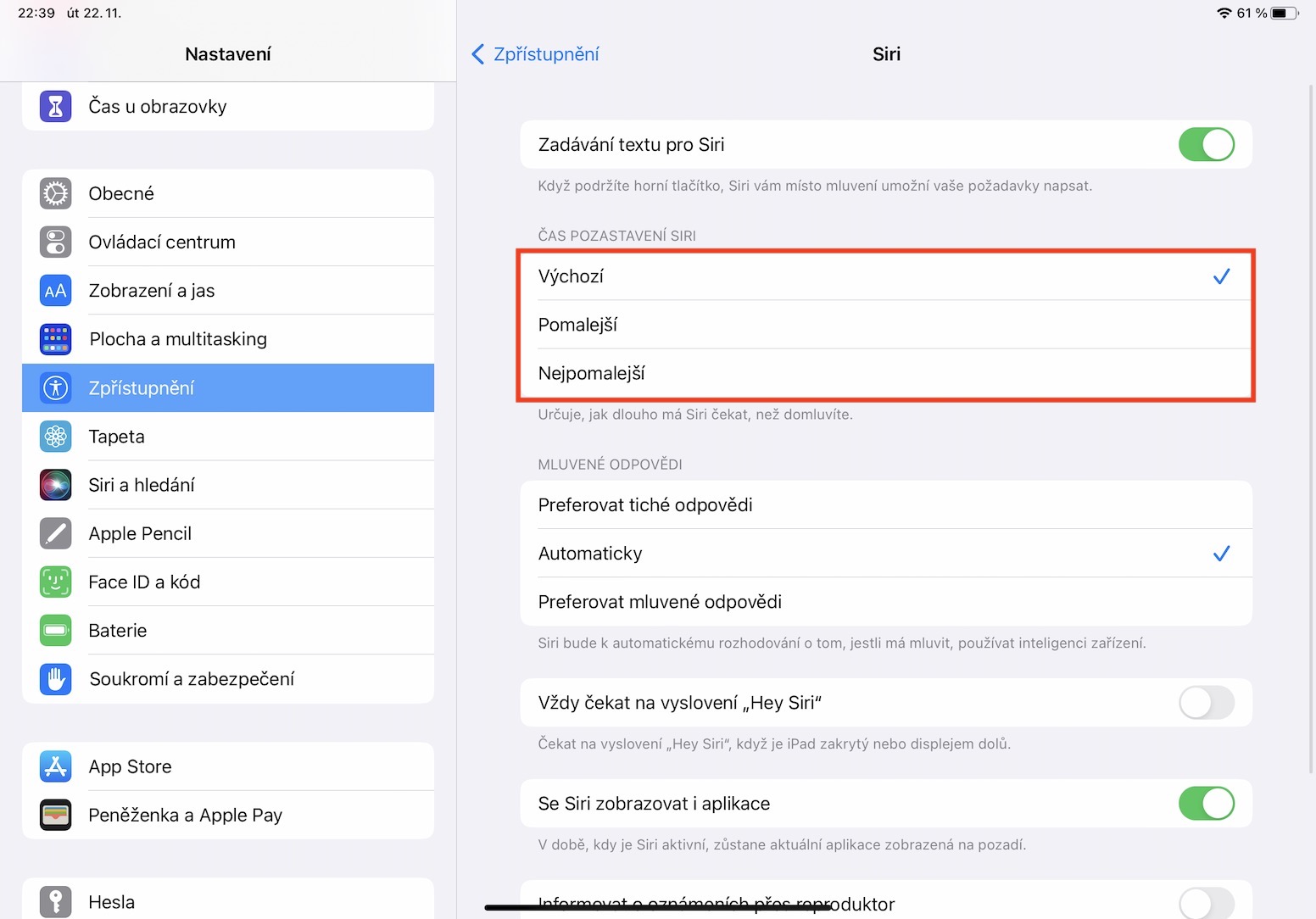Tap the Soukromí a zabezpečení hand icon
This screenshot has height=919, width=1316.
(x=56, y=679)
